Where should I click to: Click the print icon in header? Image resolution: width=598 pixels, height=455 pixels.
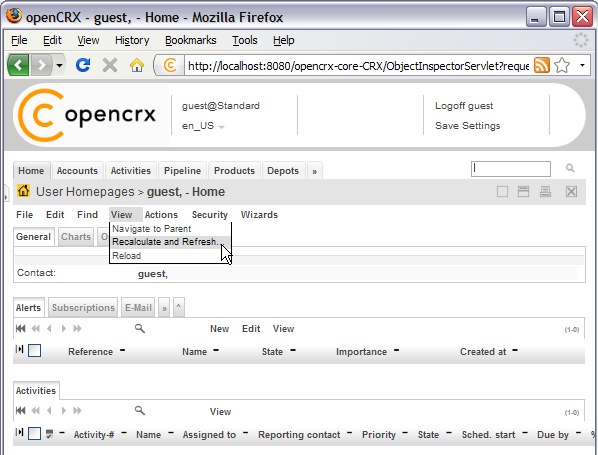[x=545, y=191]
